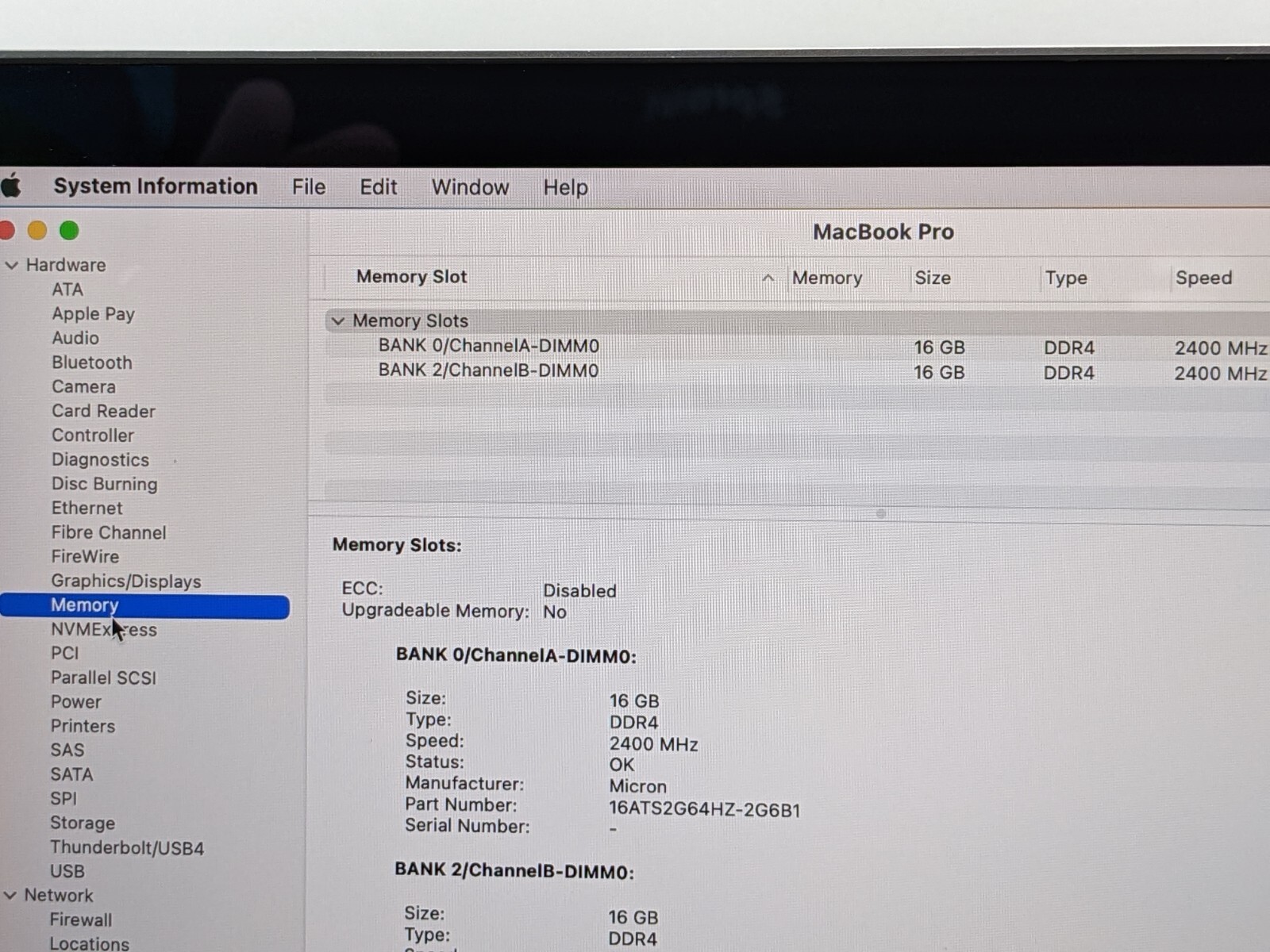Select Parallel SCSI in the sidebar
Viewport: 1270px width, 952px height.
[x=103, y=678]
